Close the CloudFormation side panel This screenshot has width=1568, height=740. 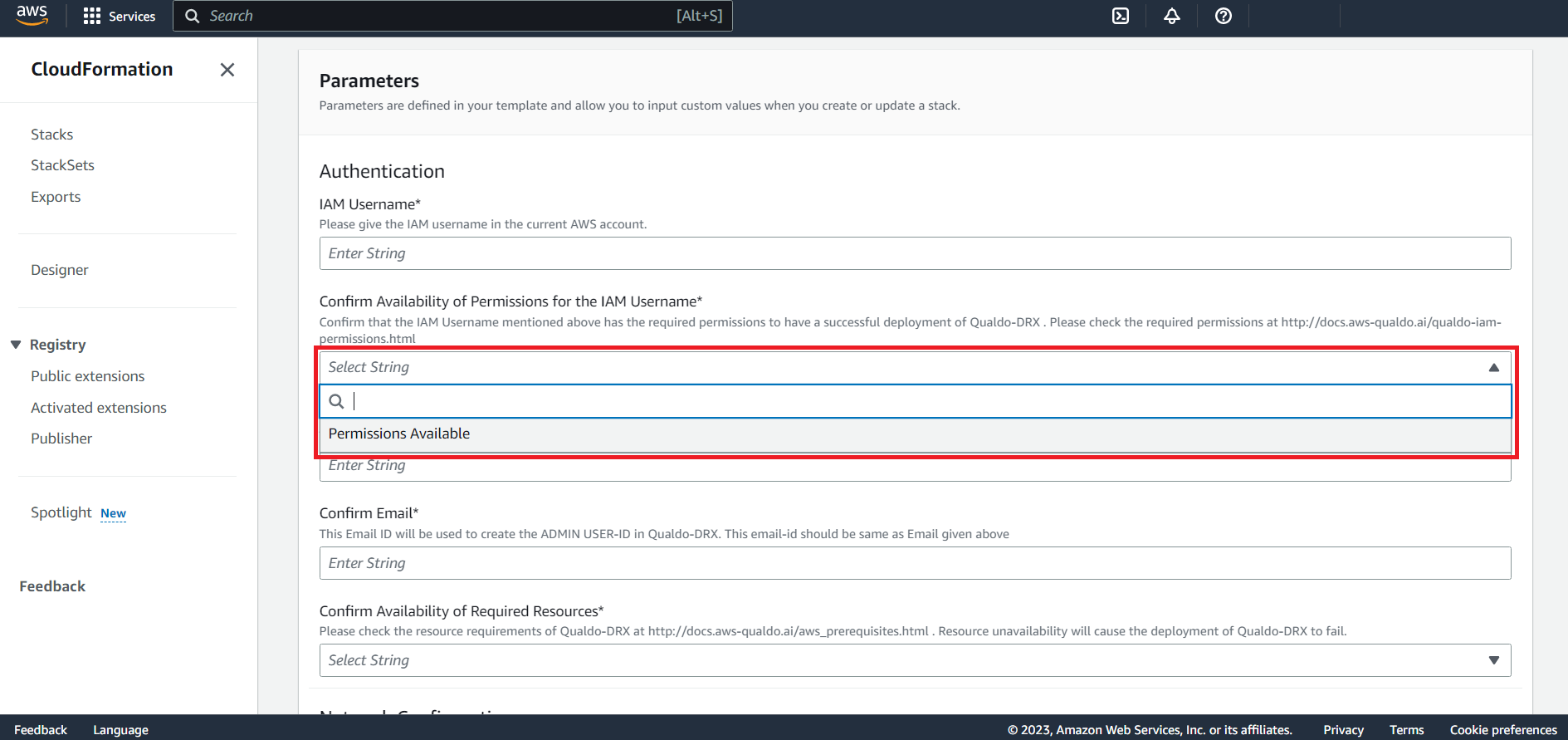tap(227, 70)
